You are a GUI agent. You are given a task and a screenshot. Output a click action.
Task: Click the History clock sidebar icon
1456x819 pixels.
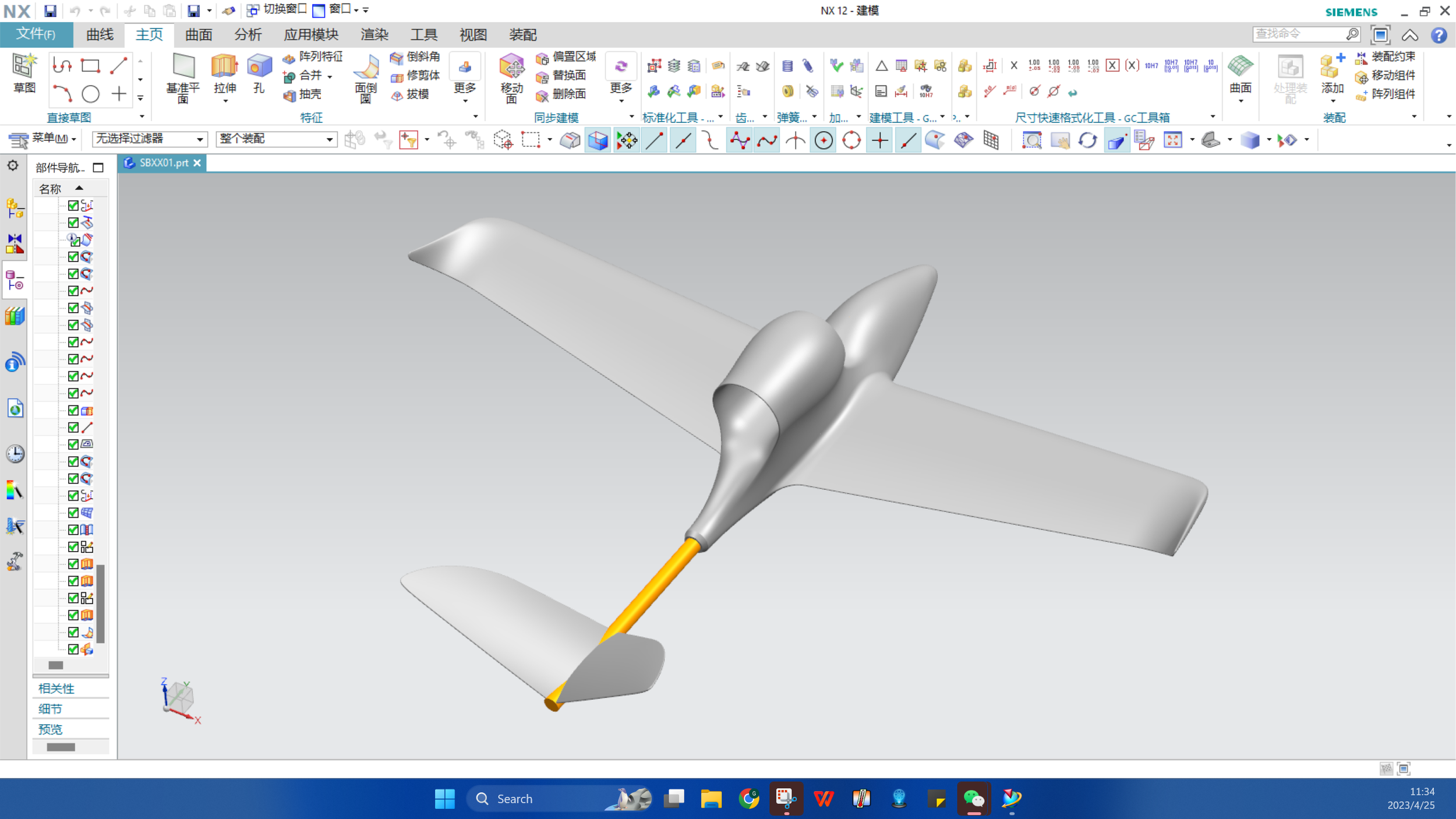click(15, 454)
